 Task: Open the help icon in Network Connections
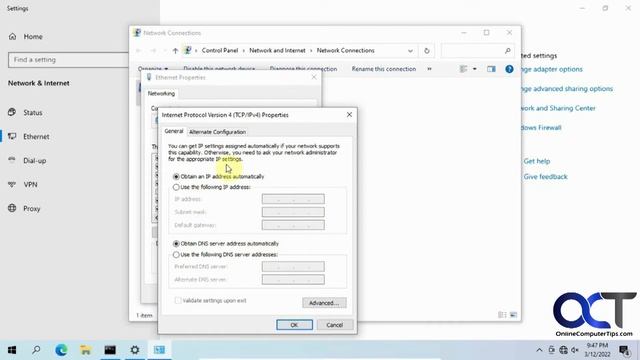pos(509,69)
